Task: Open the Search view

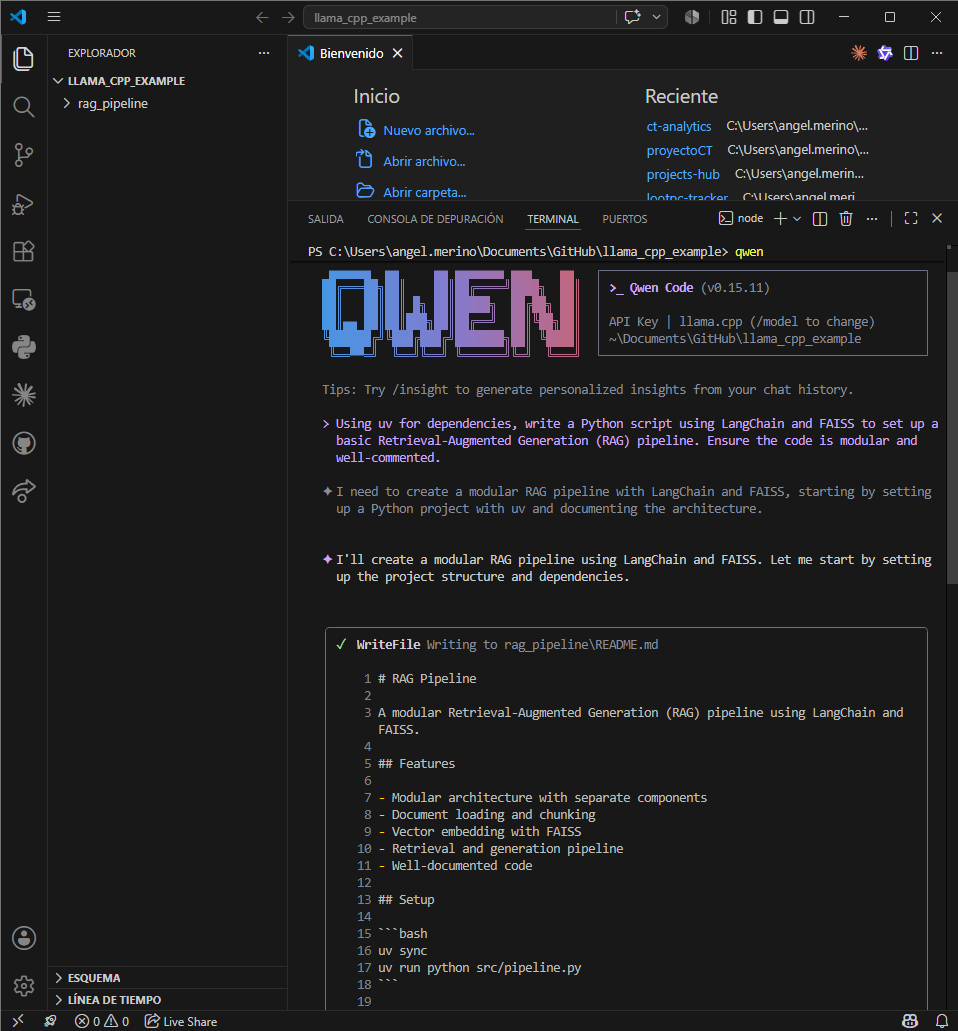Action: pos(24,107)
